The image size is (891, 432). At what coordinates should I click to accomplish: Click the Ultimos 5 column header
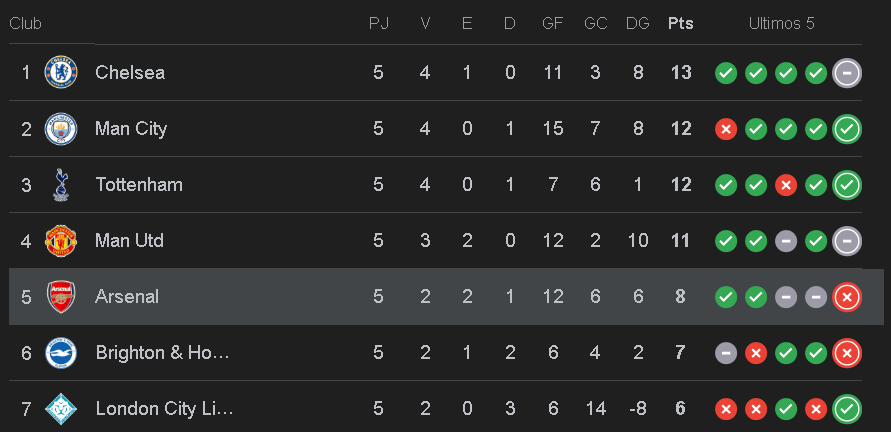coord(781,23)
